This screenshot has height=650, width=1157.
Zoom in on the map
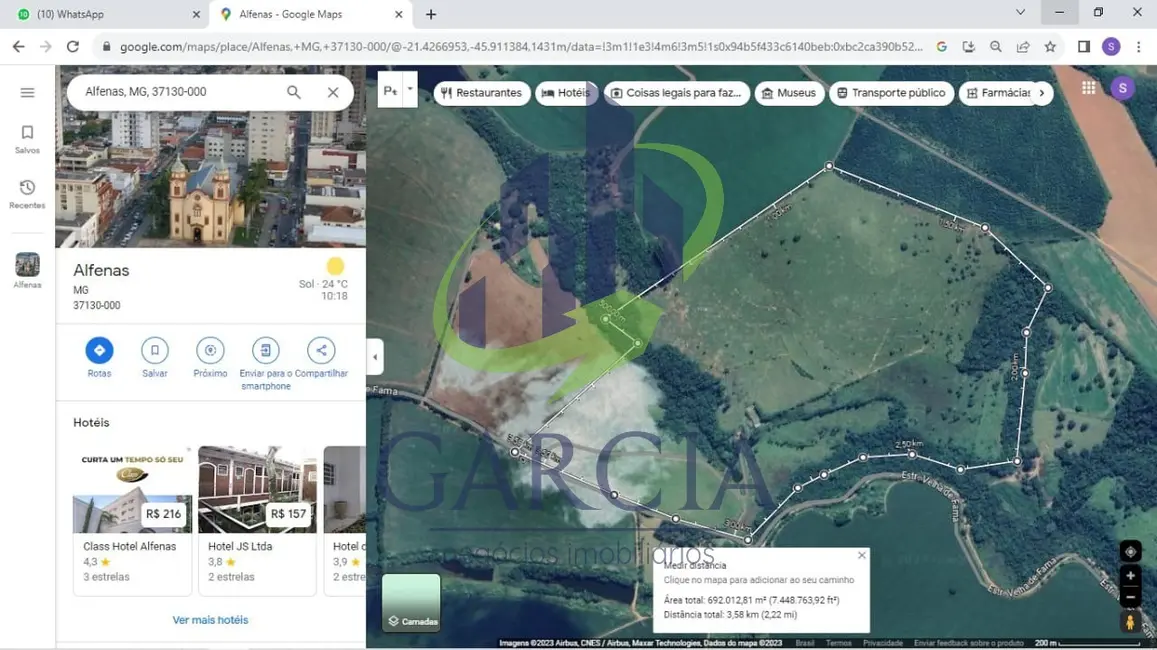click(1130, 576)
